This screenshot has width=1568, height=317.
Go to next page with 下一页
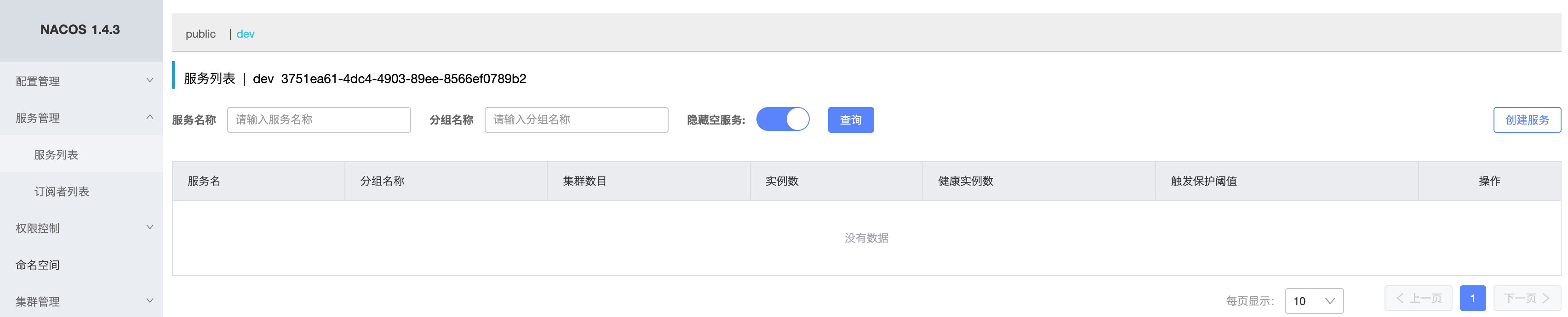[1526, 298]
